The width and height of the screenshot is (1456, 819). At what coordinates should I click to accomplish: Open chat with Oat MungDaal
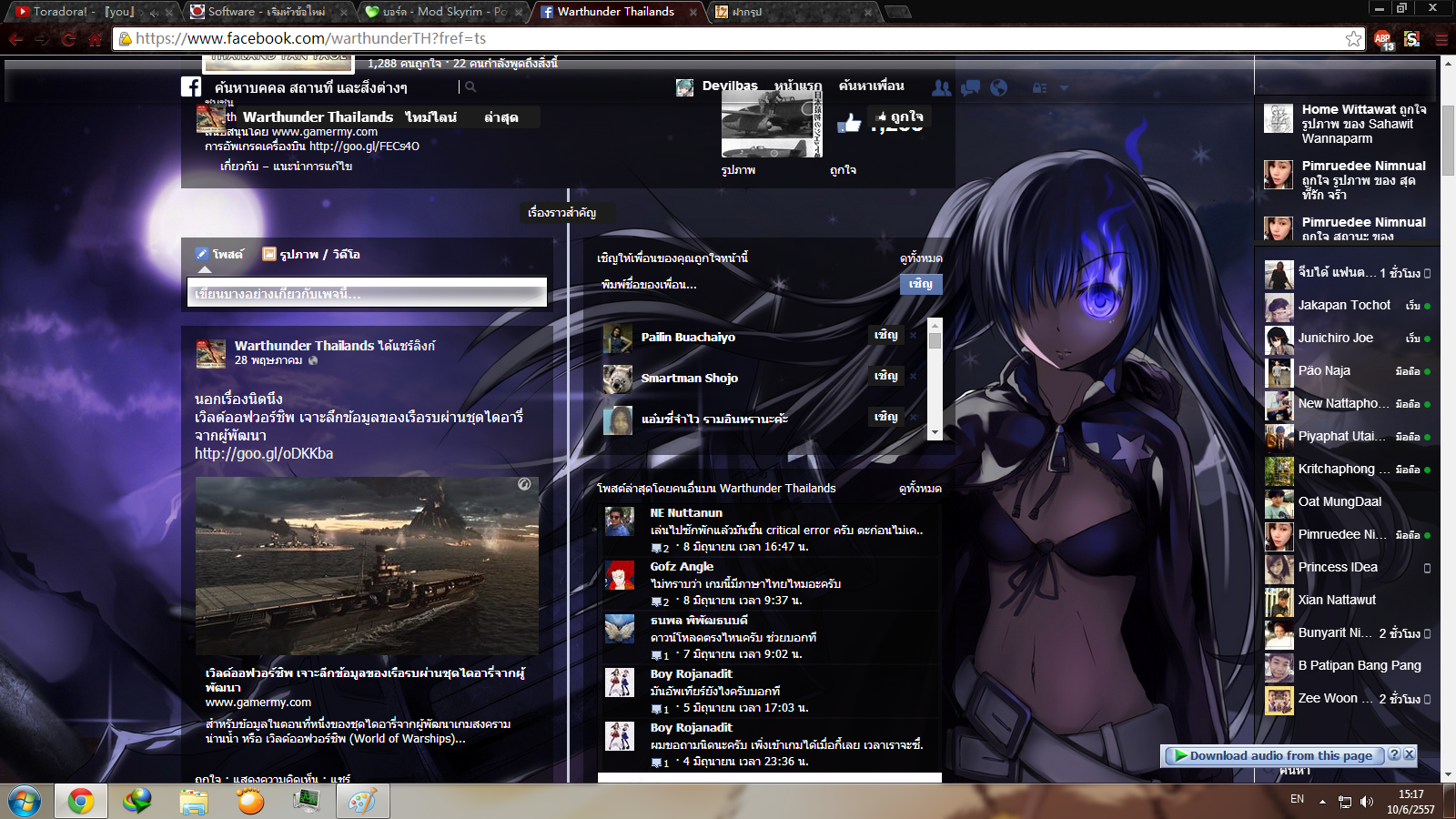[1348, 501]
